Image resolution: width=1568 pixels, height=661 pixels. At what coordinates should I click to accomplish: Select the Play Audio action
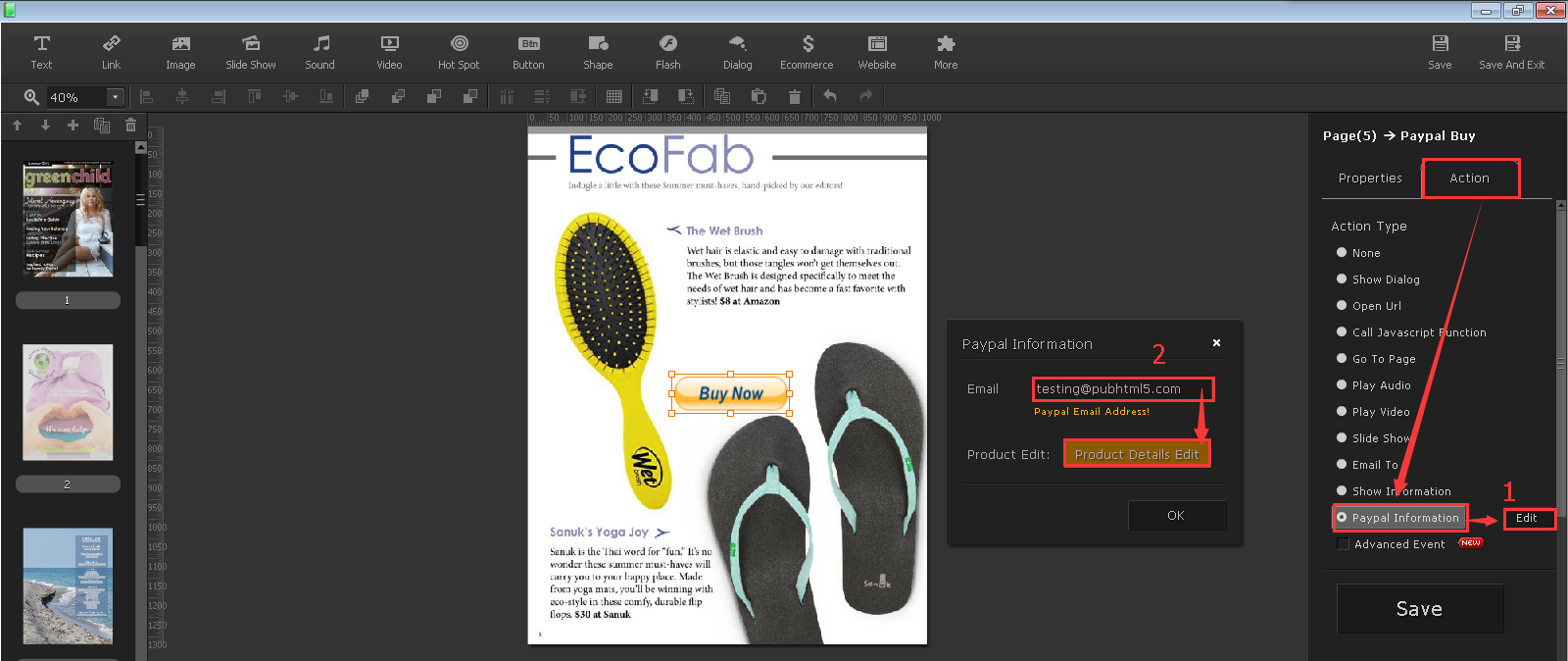click(1374, 385)
